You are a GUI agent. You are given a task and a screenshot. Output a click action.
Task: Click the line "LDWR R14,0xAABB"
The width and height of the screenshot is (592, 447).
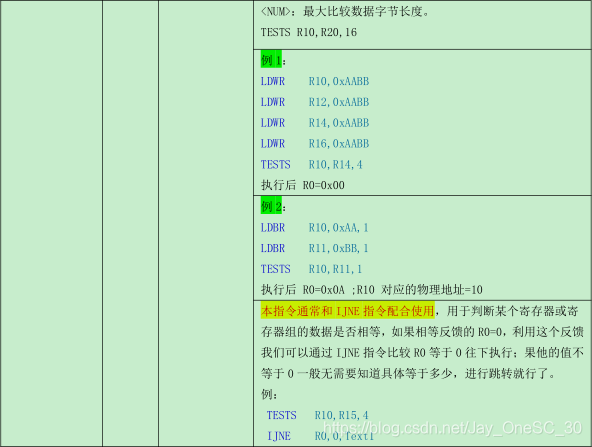coord(314,123)
